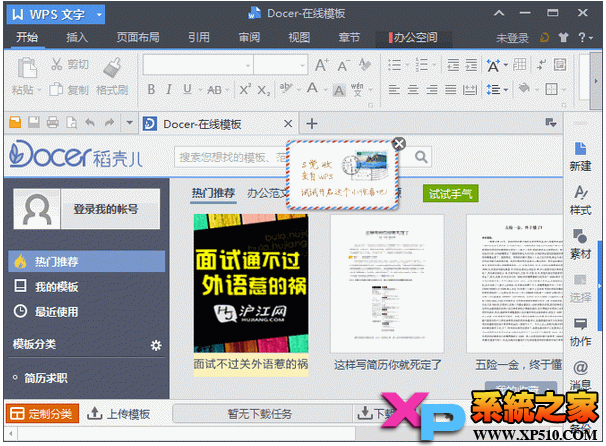Open the 这样写简历你就死定了 template thumbnail
606x446 pixels.
387,284
